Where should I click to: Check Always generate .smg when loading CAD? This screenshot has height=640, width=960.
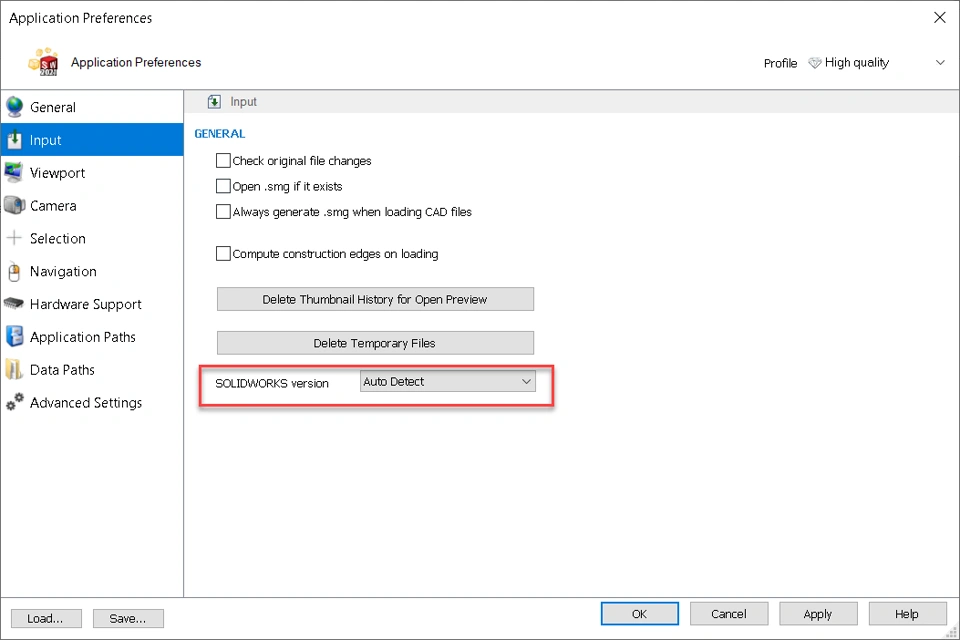tap(223, 212)
